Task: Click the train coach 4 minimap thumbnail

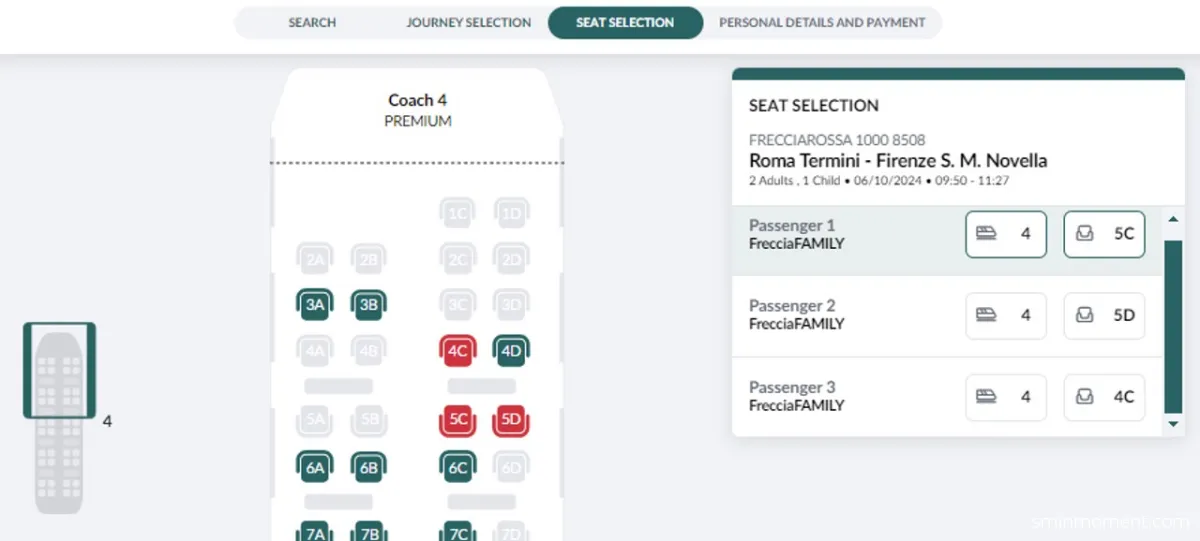Action: [59, 370]
